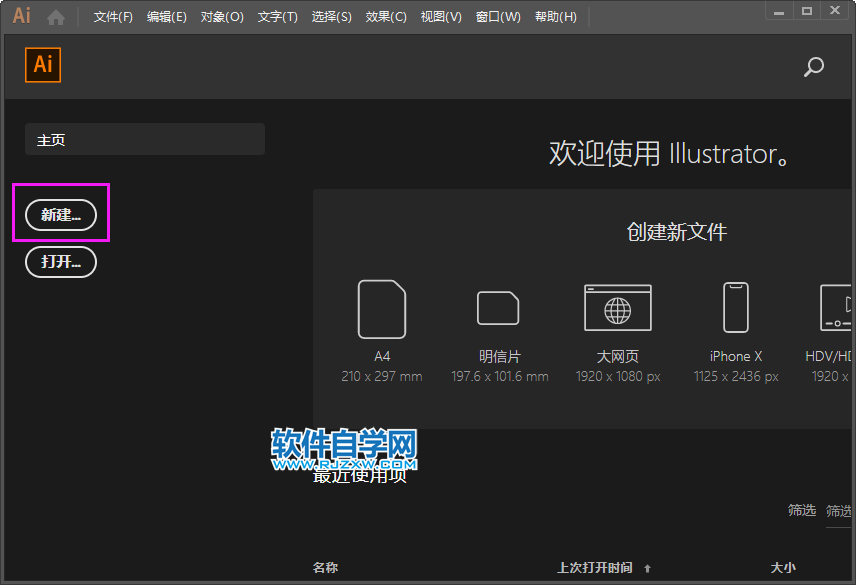Open the 窗口 menu

pos(497,17)
